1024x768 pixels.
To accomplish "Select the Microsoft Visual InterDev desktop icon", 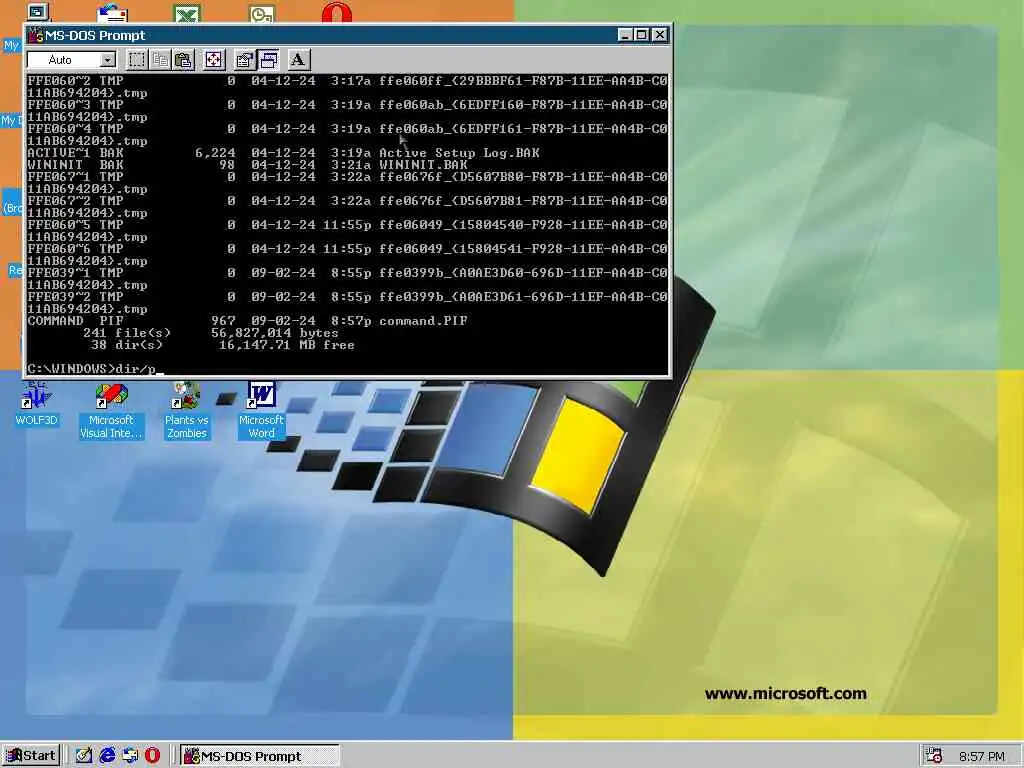I will [111, 411].
